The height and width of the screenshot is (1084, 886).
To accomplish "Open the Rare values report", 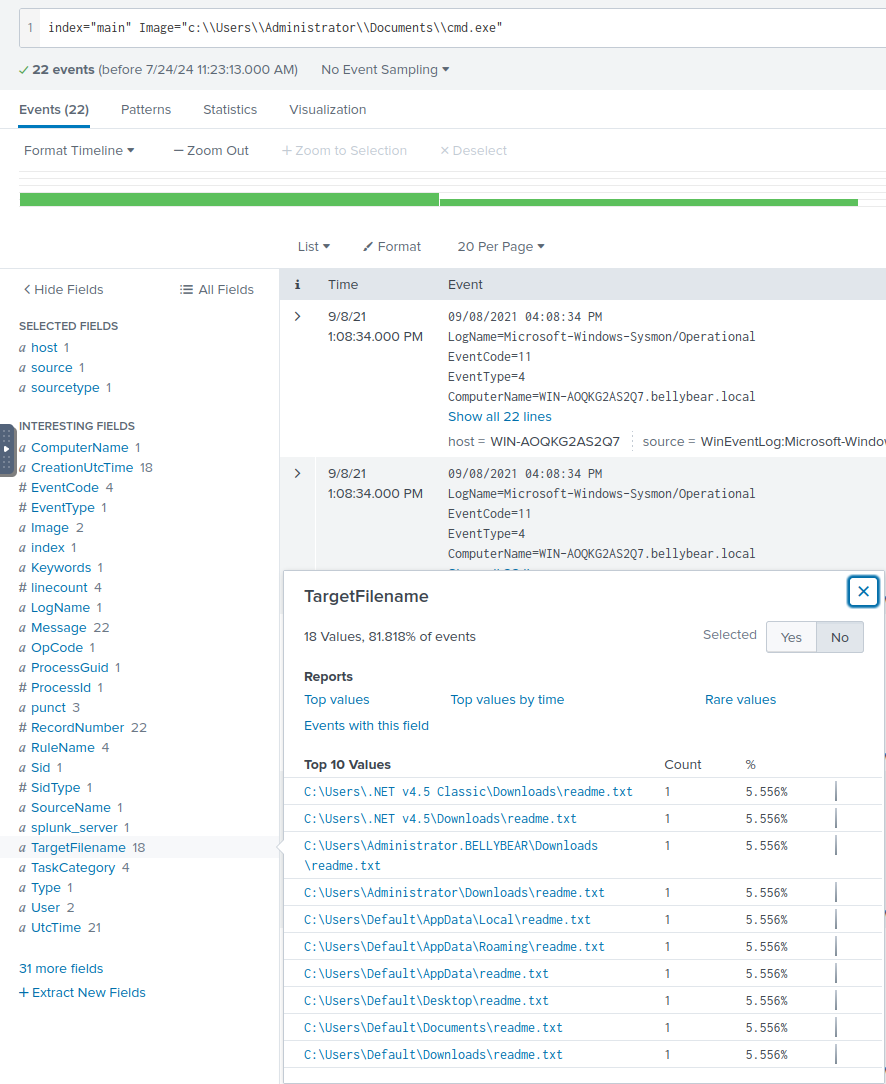I will click(740, 700).
